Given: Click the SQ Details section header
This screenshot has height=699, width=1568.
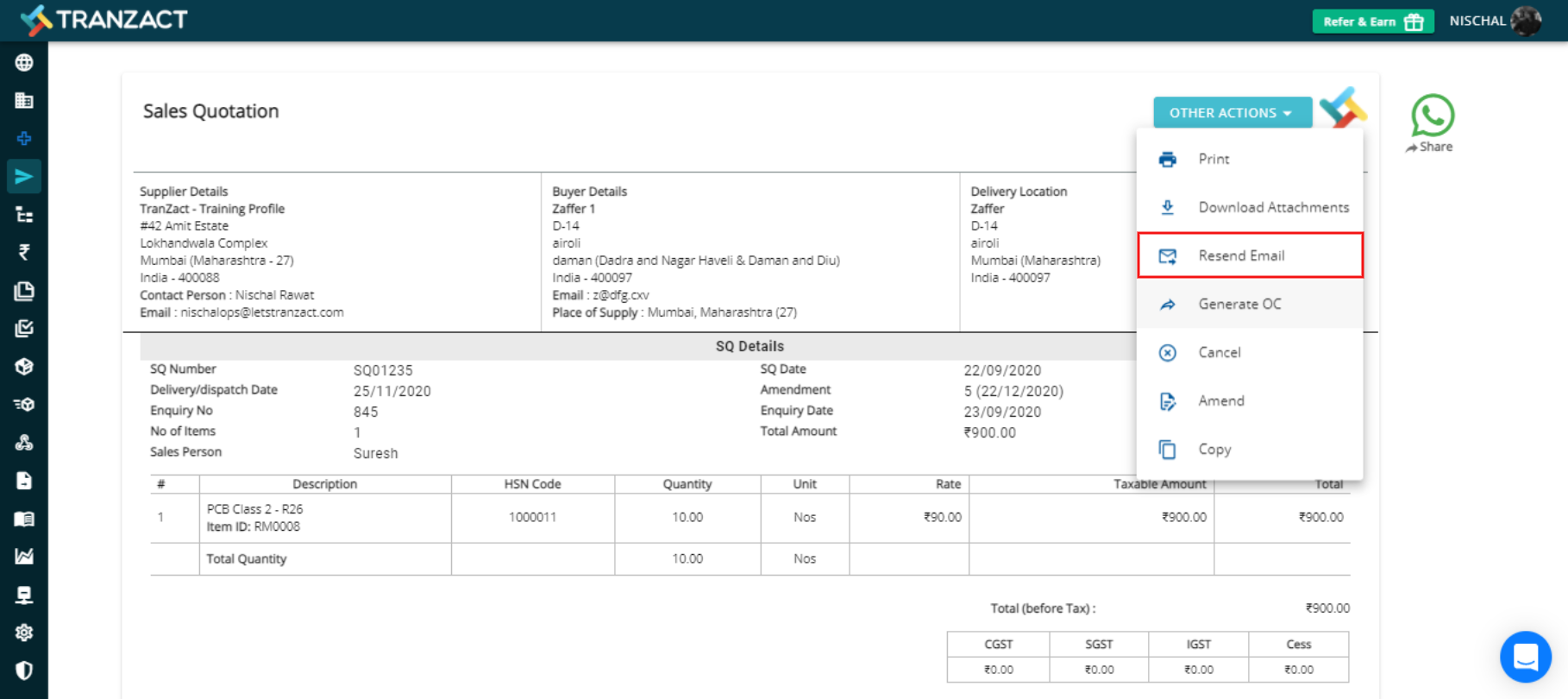Looking at the screenshot, I should point(750,346).
